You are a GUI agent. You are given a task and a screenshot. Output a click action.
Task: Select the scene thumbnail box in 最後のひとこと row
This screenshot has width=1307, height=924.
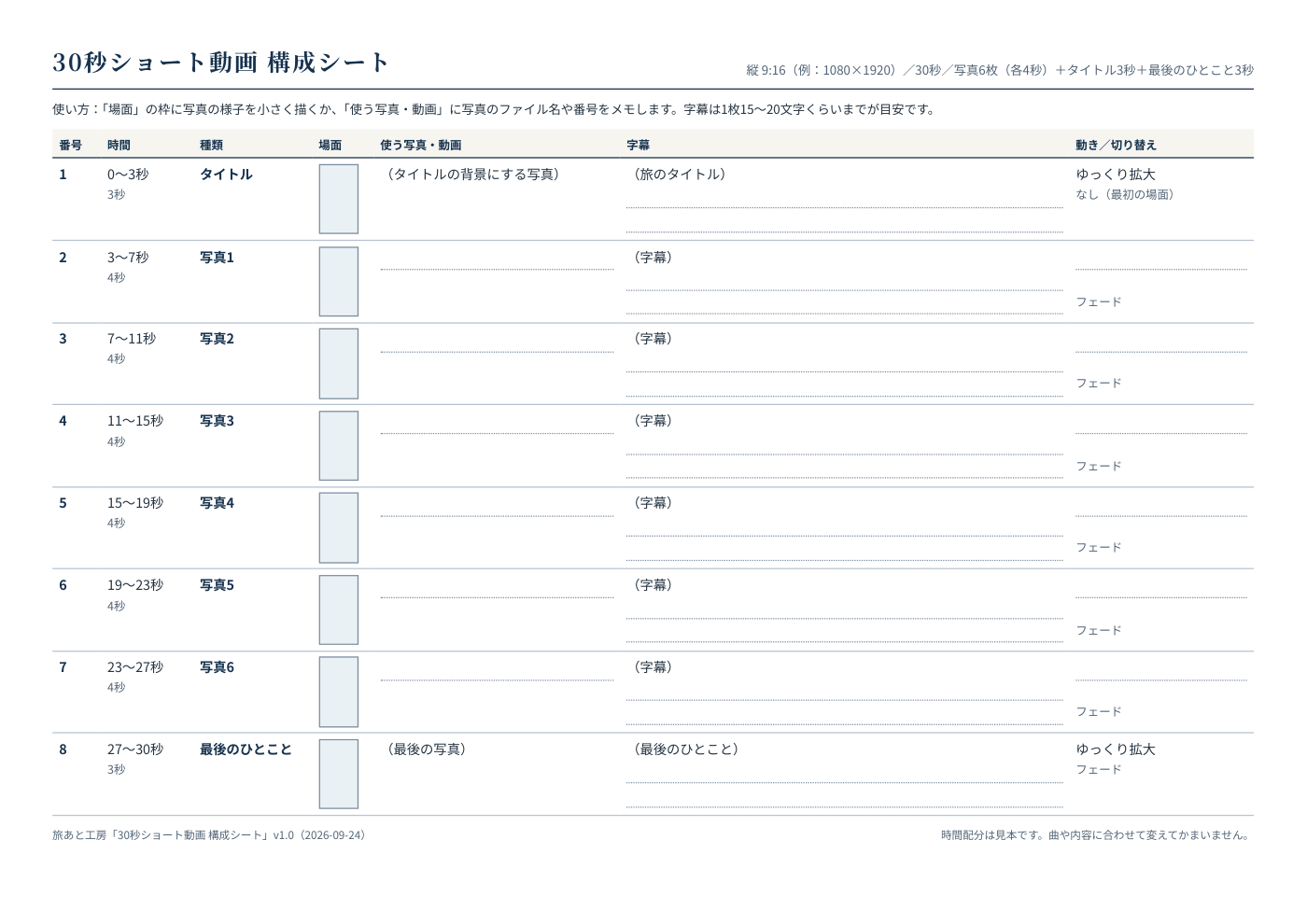pos(339,775)
